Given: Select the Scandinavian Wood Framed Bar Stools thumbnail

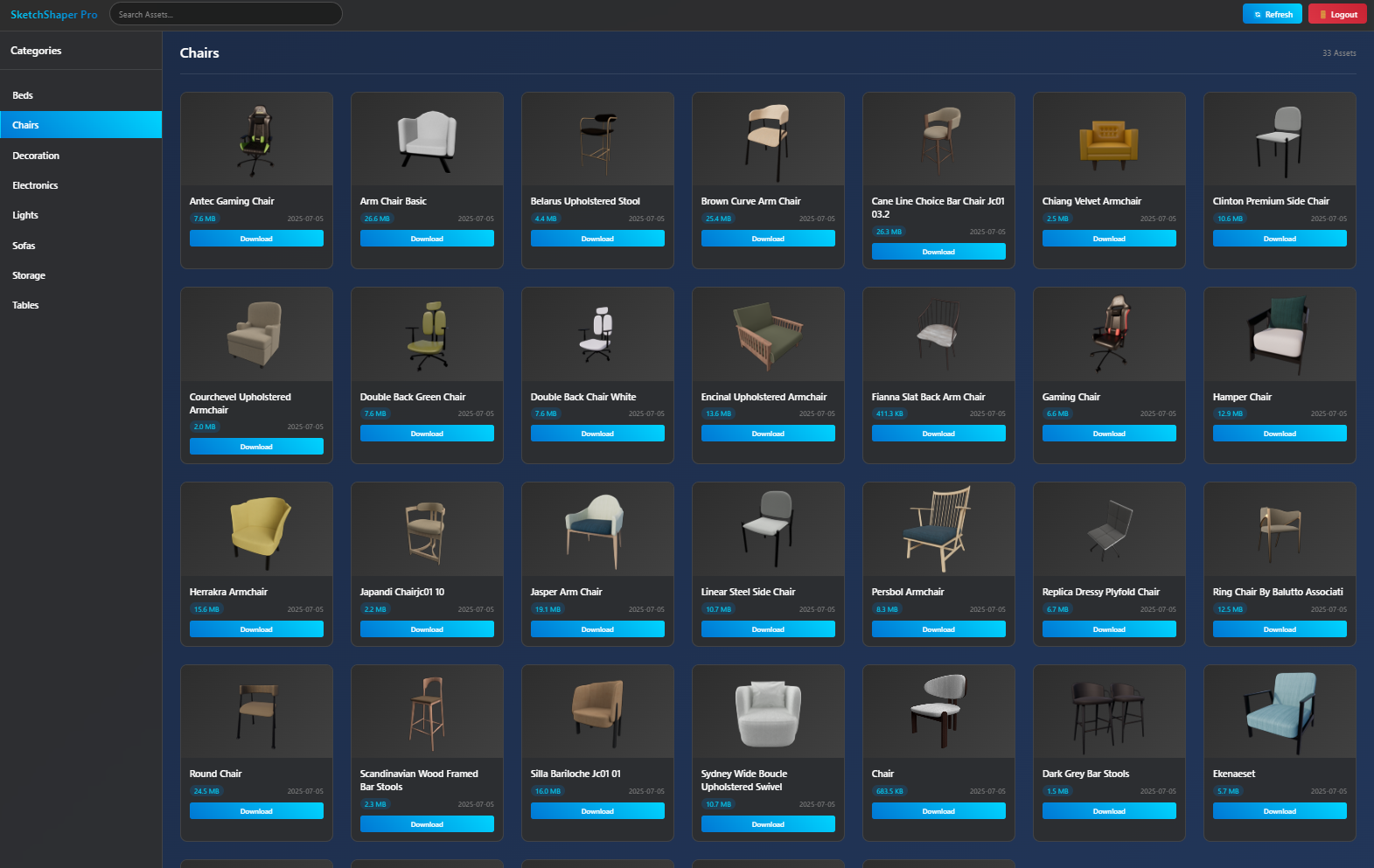Looking at the screenshot, I should [x=427, y=712].
